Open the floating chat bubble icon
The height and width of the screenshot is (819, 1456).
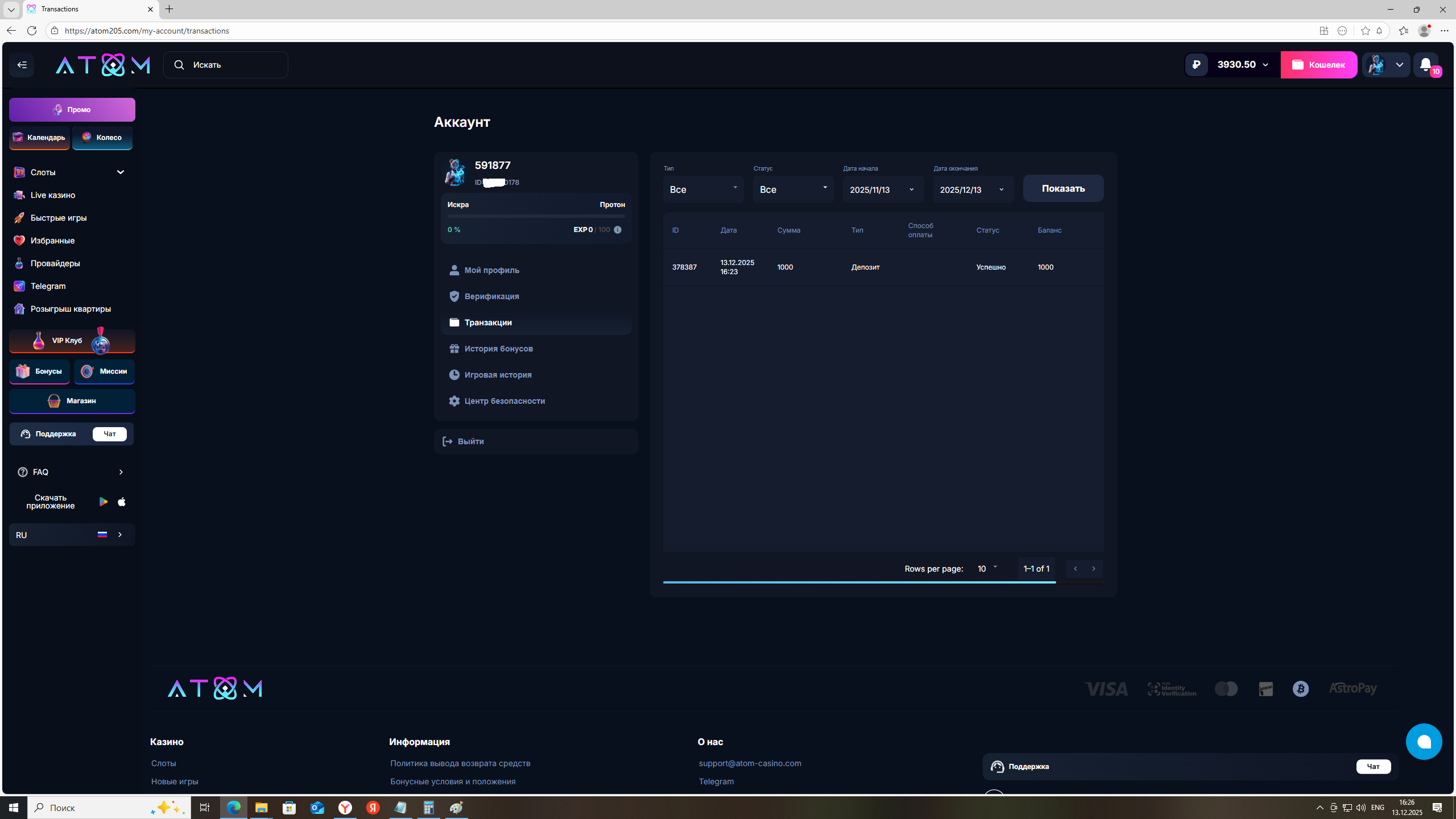tap(1424, 742)
